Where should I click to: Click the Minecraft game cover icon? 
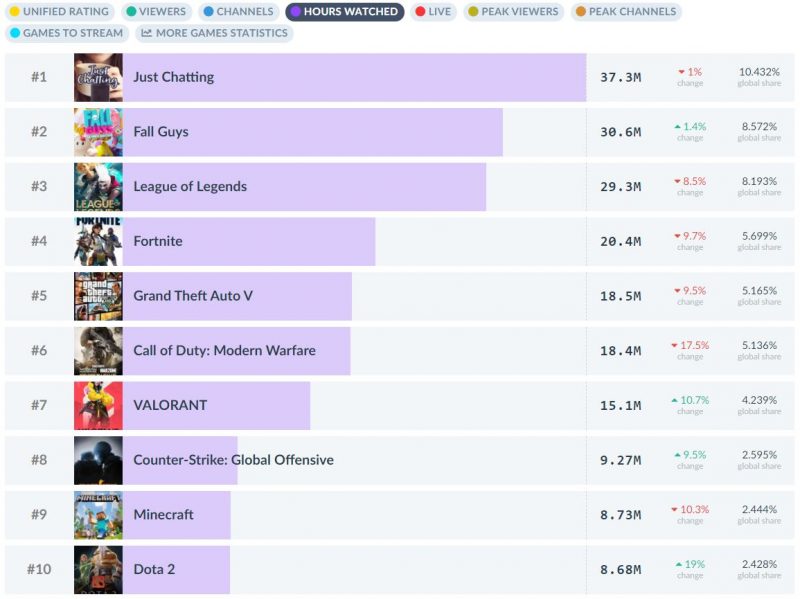tap(98, 515)
